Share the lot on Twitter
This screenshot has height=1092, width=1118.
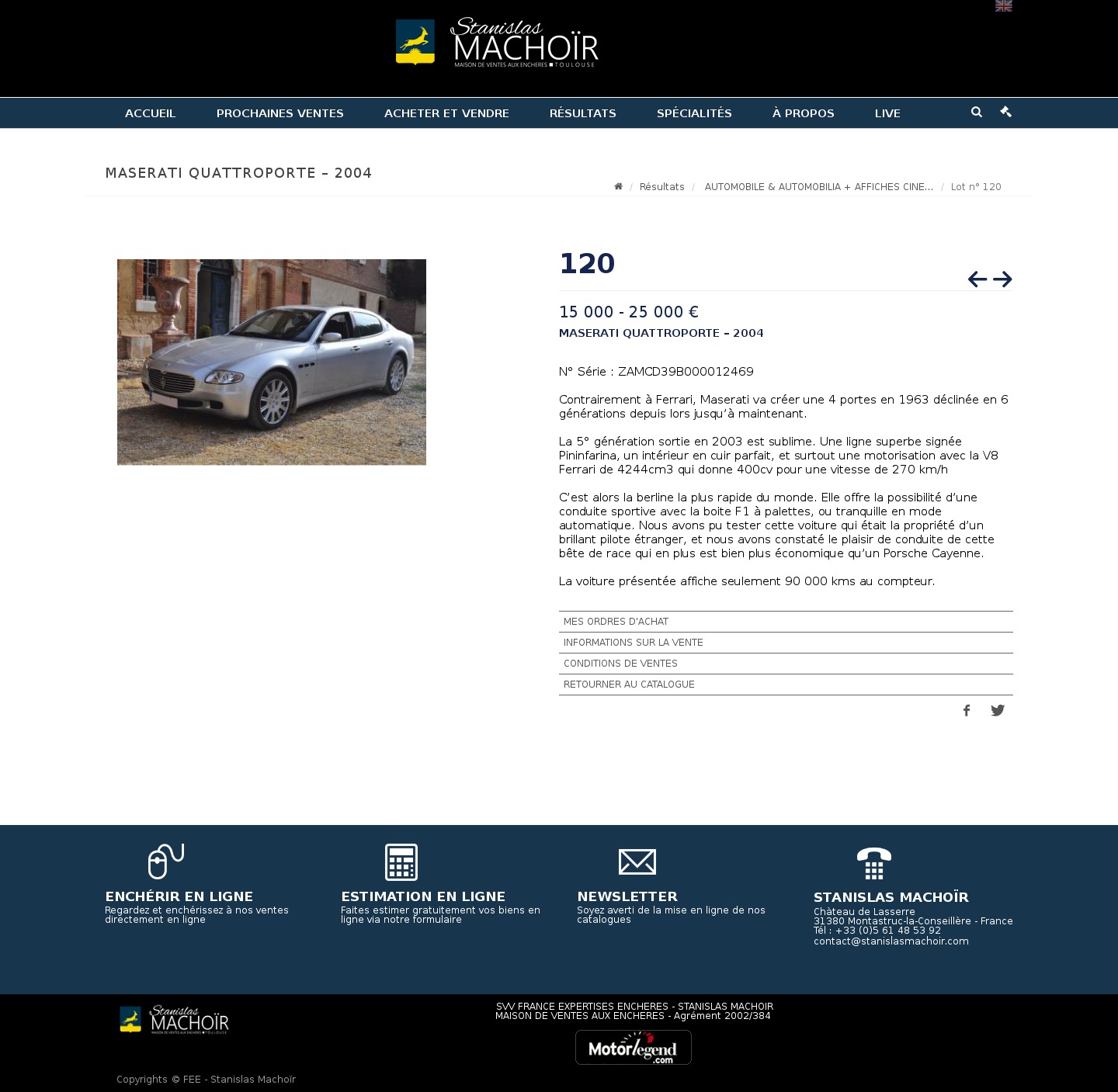pyautogui.click(x=998, y=710)
